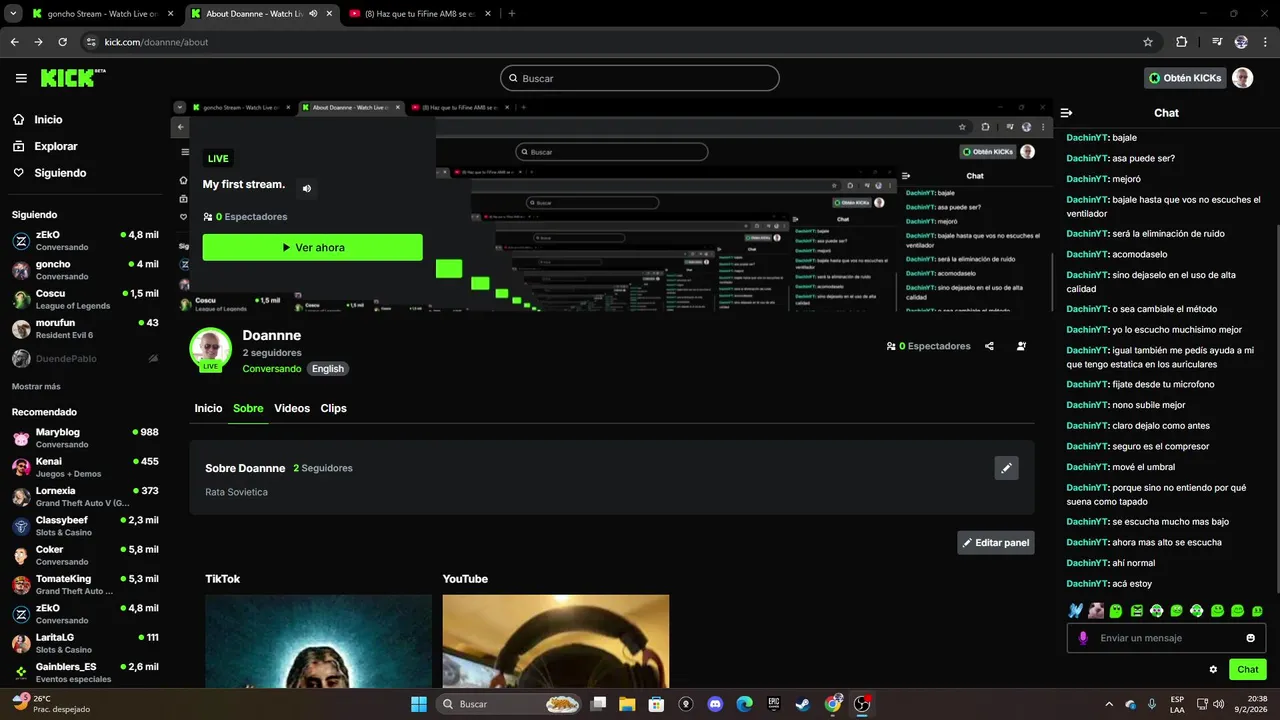Viewport: 1280px width, 720px height.
Task: Collapse the chat panel with arrow icon
Action: (1066, 113)
